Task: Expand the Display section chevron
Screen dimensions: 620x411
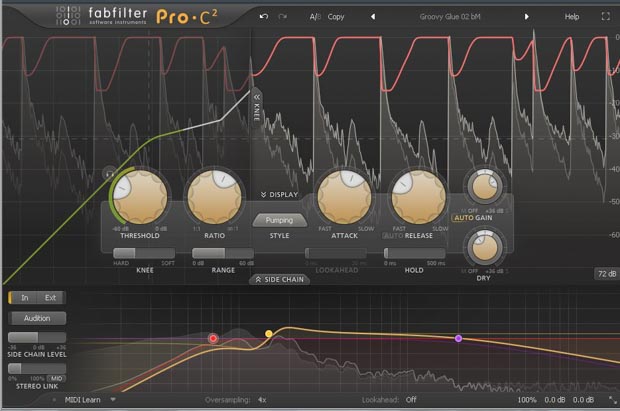Action: pos(279,195)
